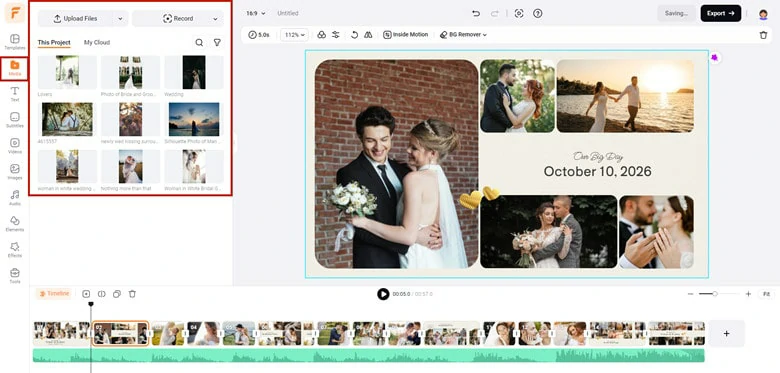780x373 pixels.
Task: Open the 112% zoom dropdown
Action: coord(294,35)
